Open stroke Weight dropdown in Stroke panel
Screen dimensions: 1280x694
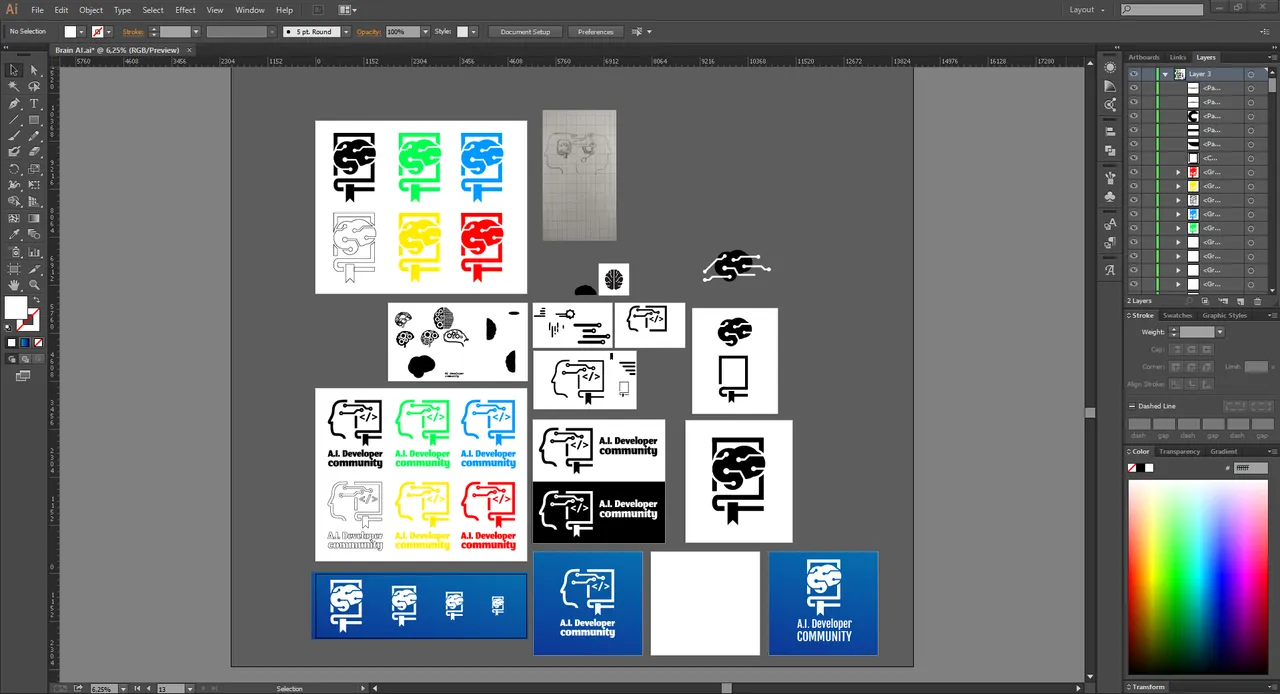[1219, 332]
